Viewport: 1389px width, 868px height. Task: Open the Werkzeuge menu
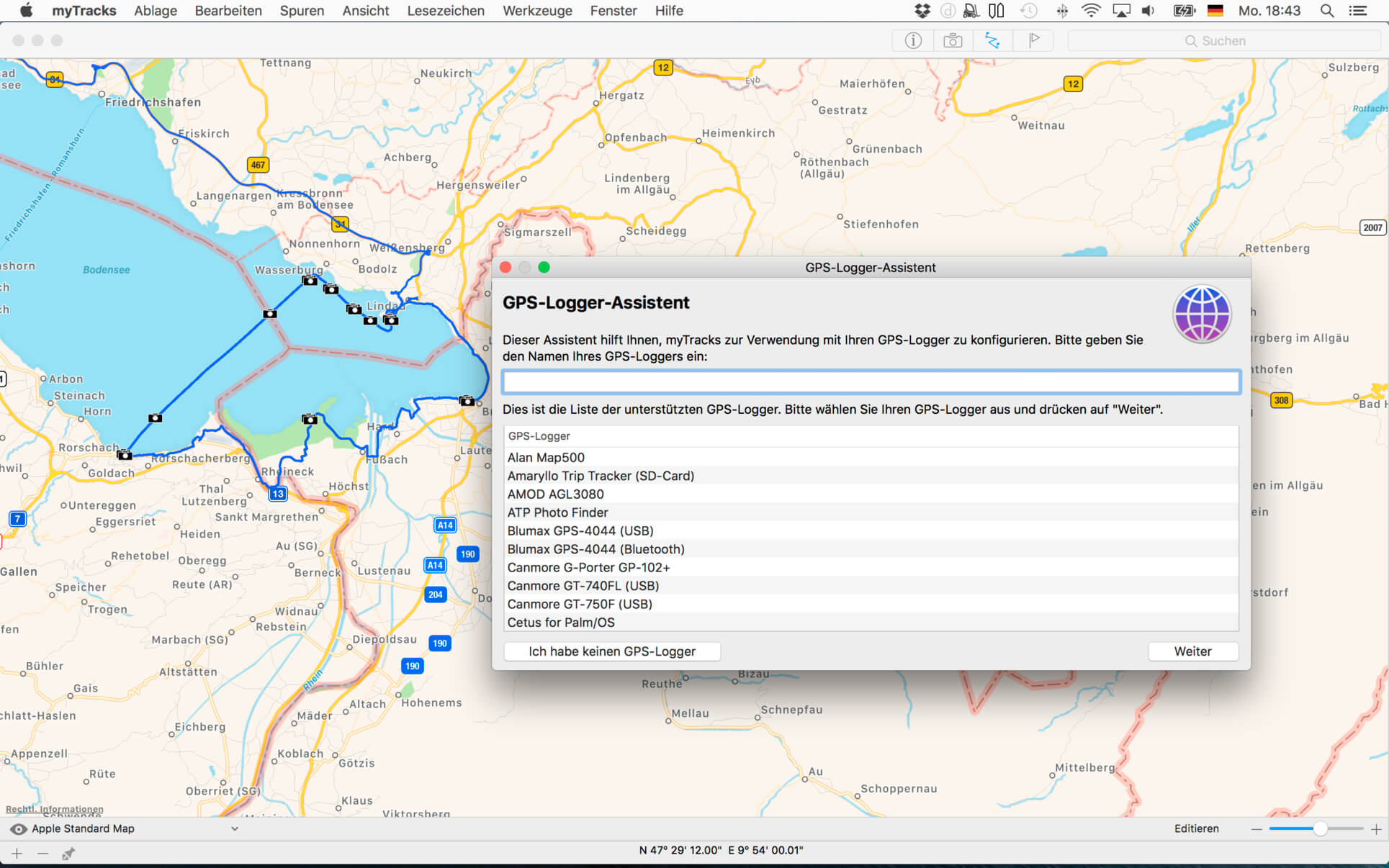(x=537, y=11)
